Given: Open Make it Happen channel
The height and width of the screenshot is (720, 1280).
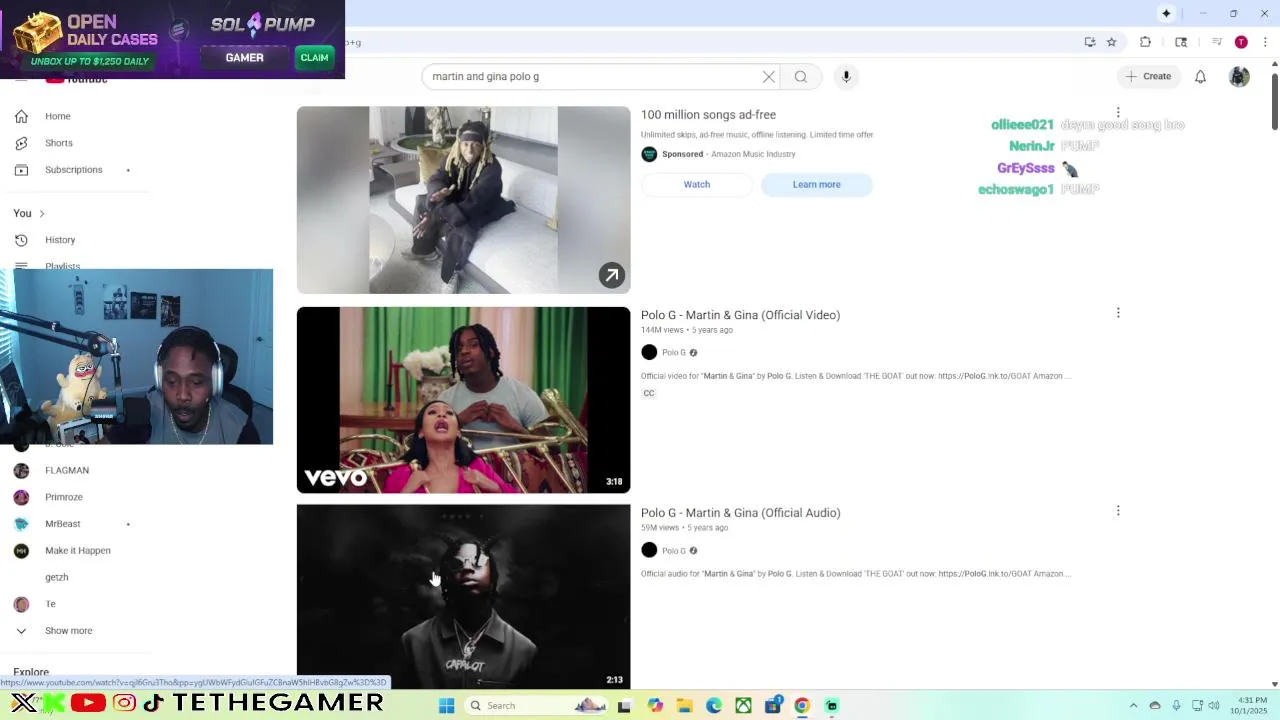Looking at the screenshot, I should point(78,551).
